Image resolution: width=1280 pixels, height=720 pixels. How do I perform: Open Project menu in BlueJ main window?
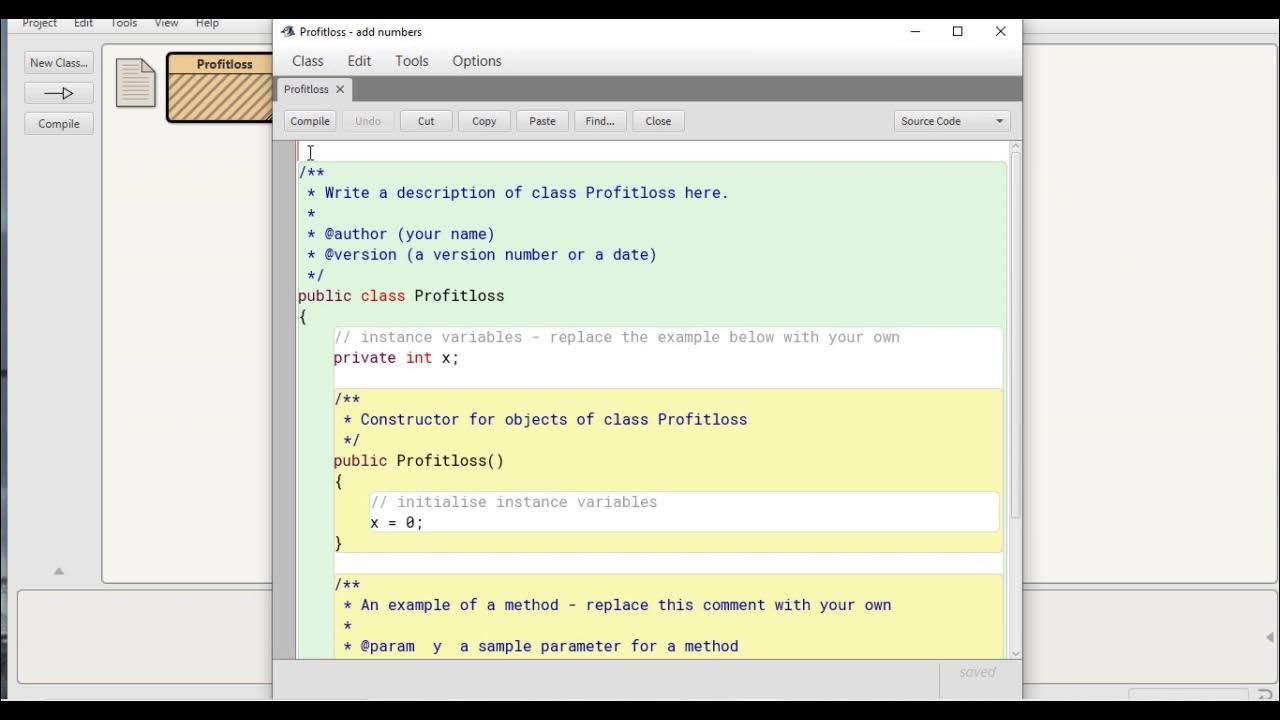point(40,22)
